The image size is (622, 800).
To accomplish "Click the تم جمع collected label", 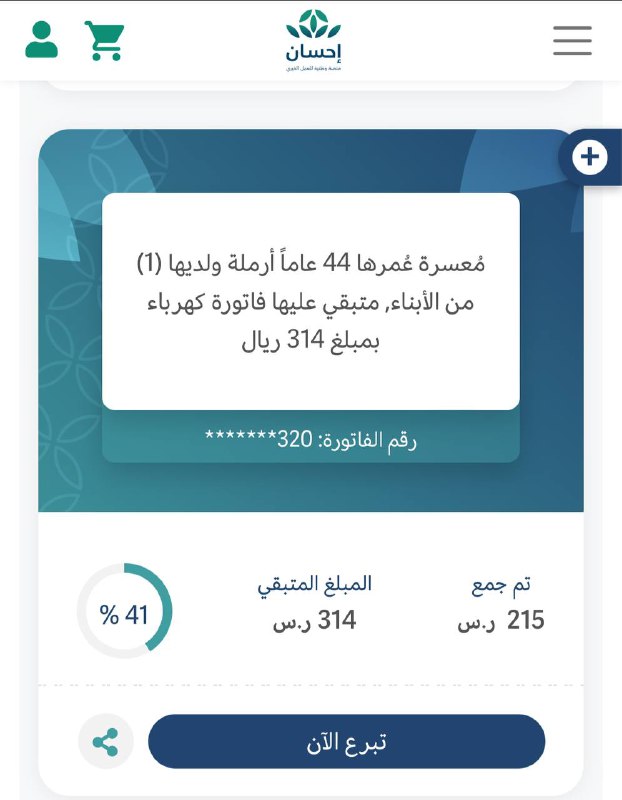I will [501, 585].
